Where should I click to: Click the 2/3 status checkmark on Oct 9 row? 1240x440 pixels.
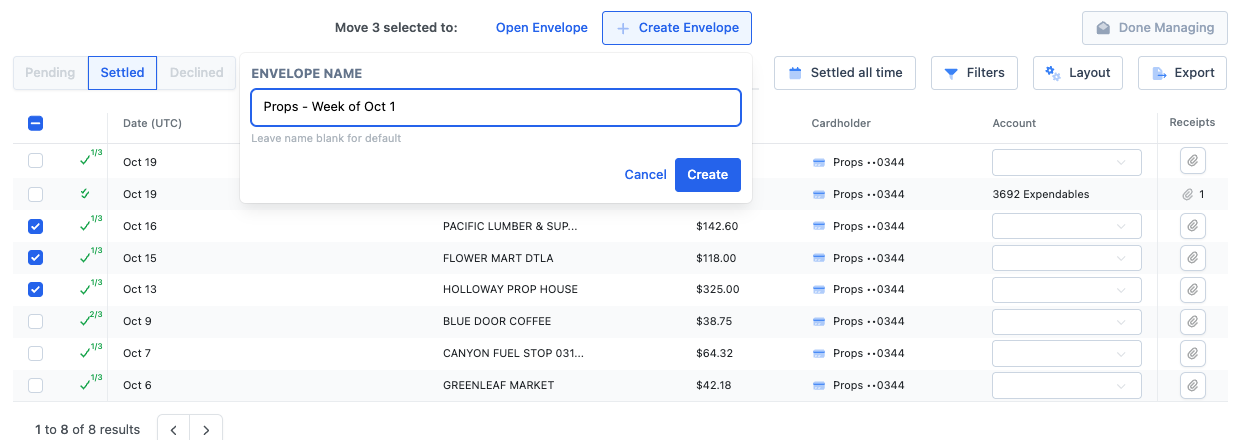click(x=91, y=321)
